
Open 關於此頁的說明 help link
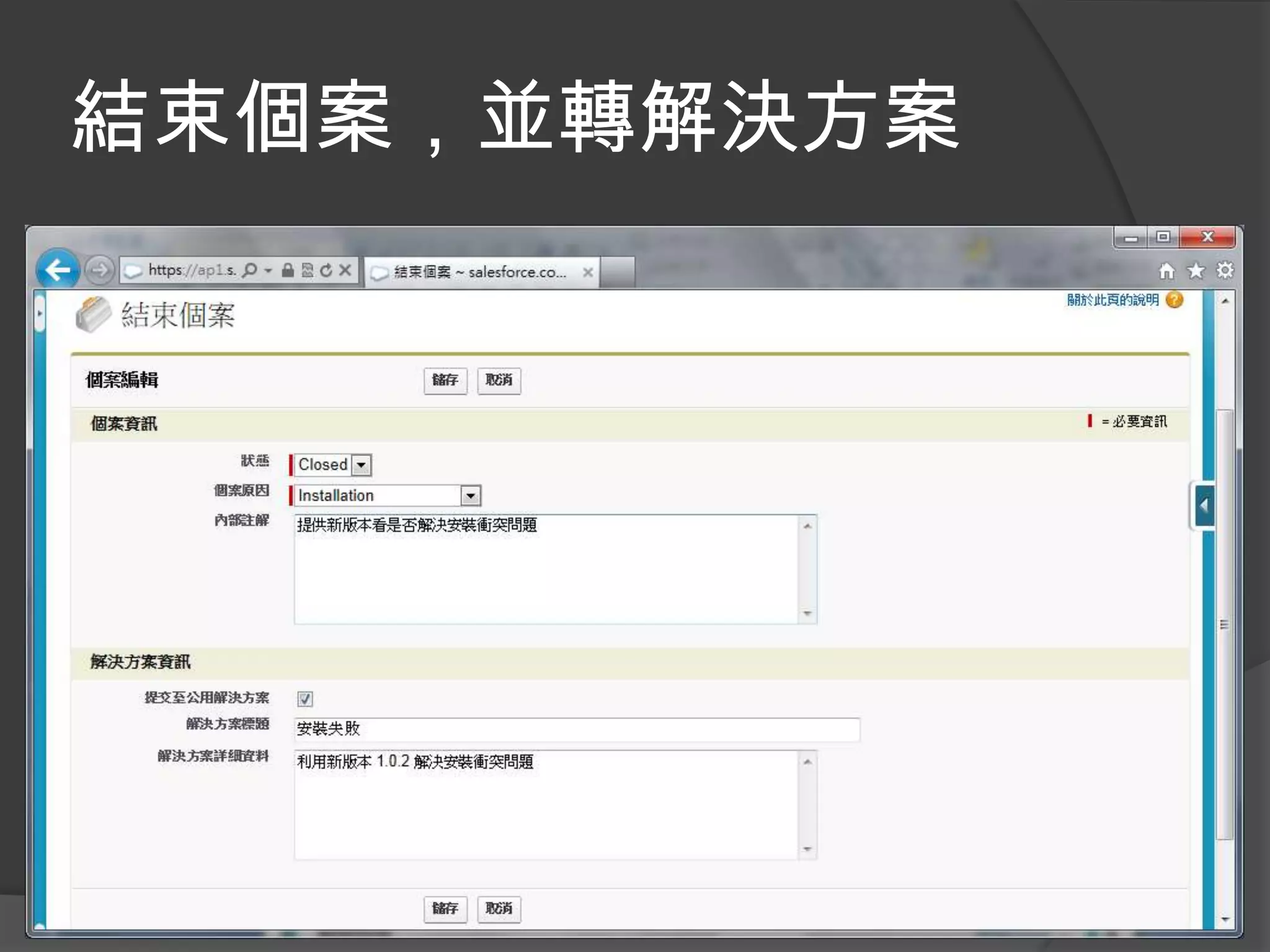click(x=1112, y=300)
